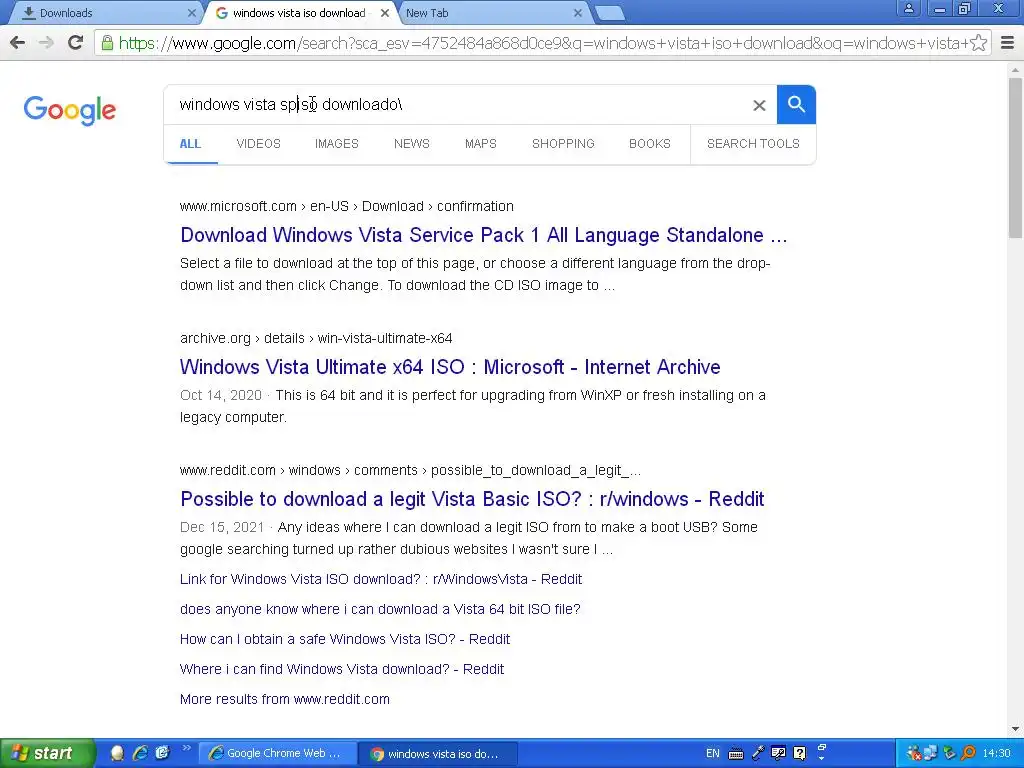Switch to windows vista iso do... taskbar window
The width and height of the screenshot is (1024, 768).
[x=439, y=754]
